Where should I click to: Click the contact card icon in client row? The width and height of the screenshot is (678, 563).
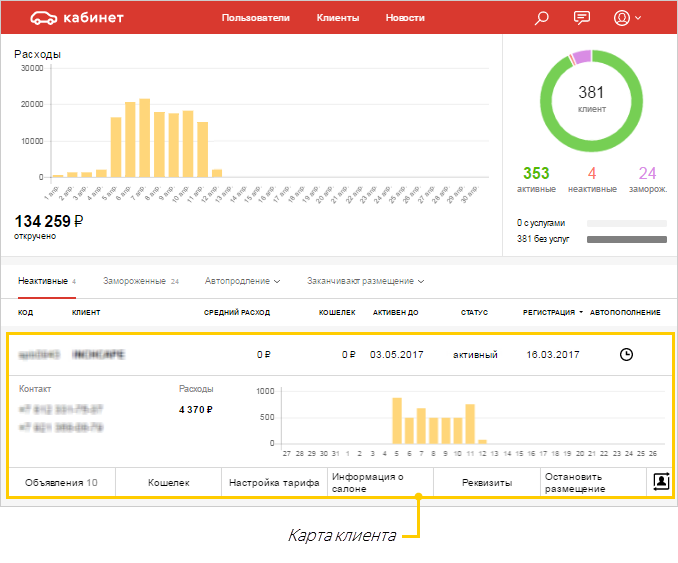point(660,482)
